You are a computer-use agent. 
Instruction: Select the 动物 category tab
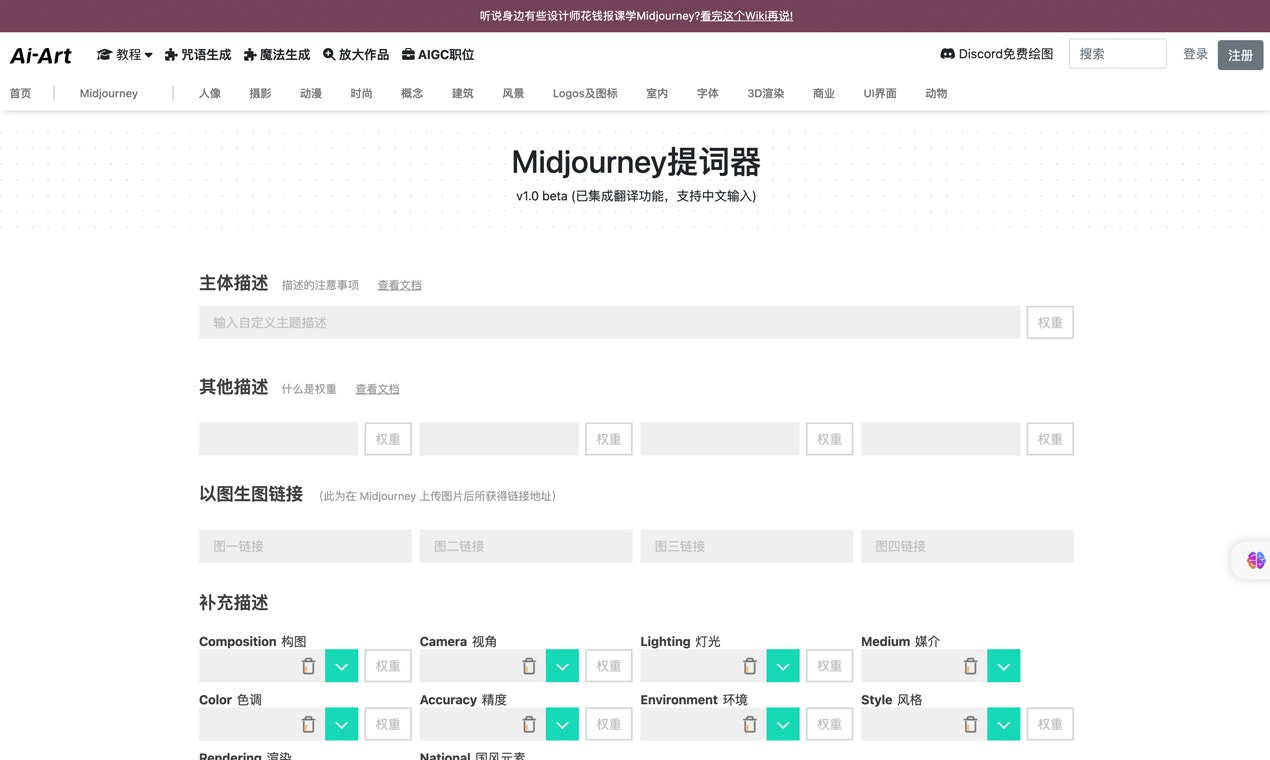click(x=936, y=93)
